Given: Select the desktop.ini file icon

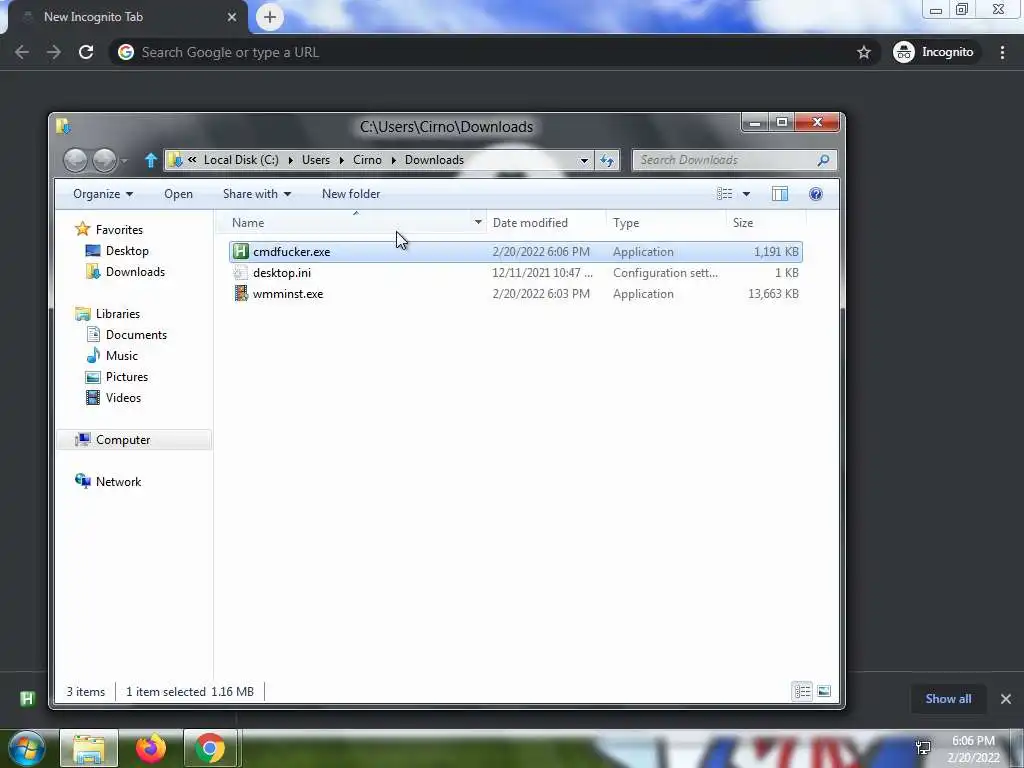Looking at the screenshot, I should tap(241, 273).
